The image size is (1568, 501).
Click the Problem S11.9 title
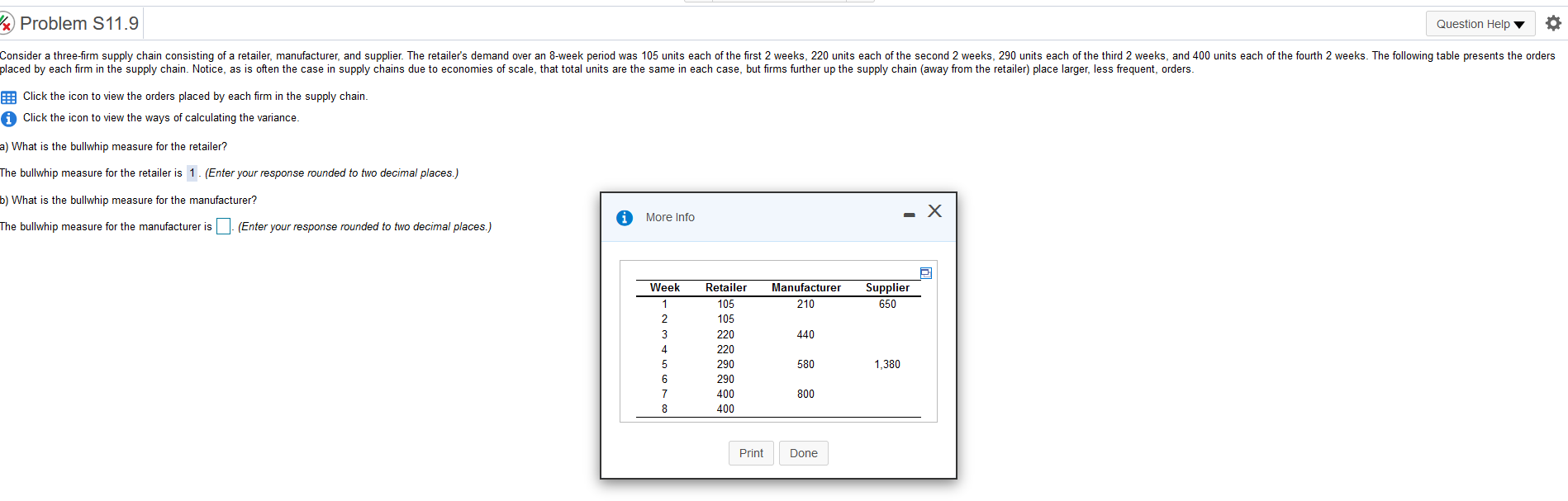[79, 23]
